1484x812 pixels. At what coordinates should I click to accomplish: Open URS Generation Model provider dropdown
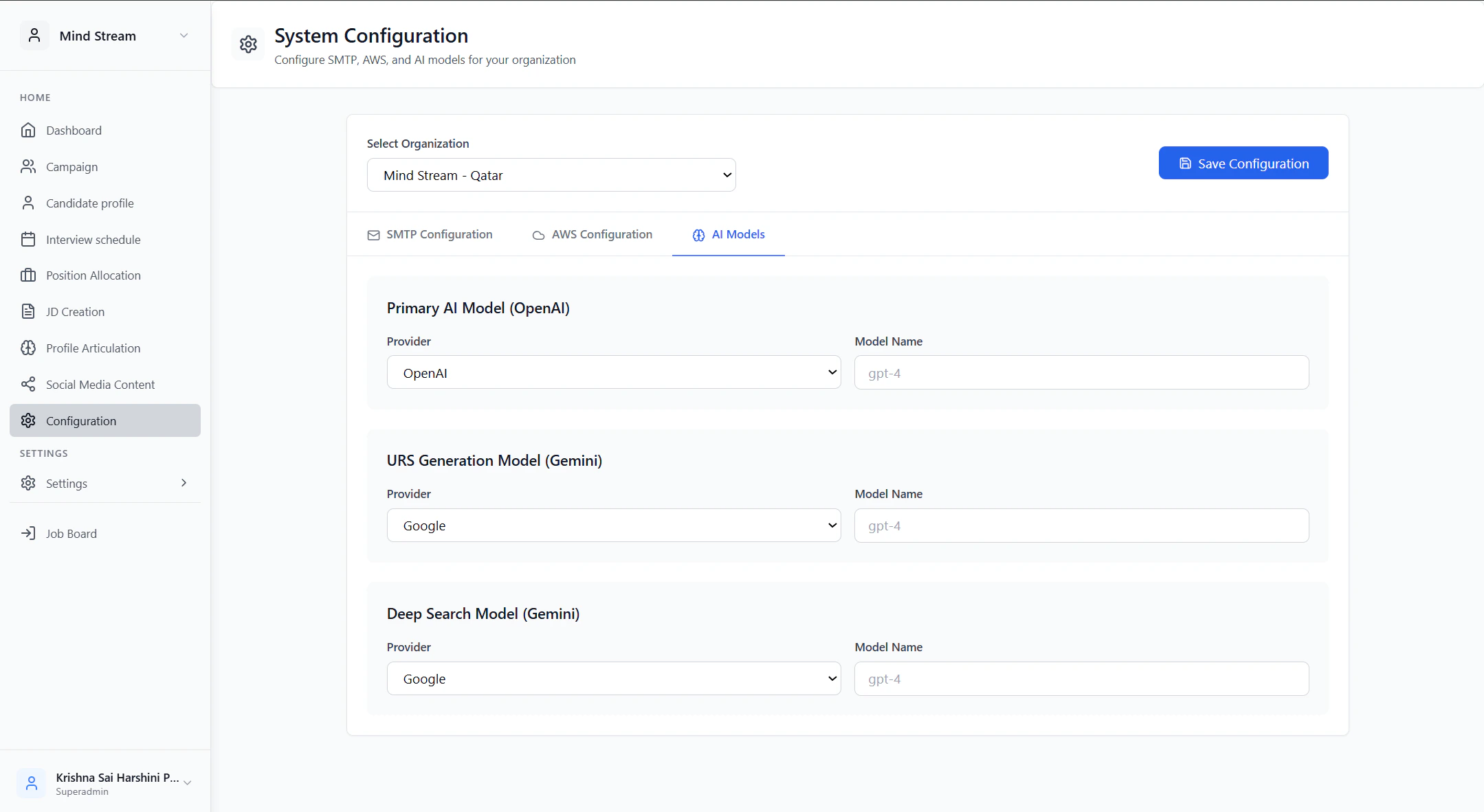click(x=614, y=526)
